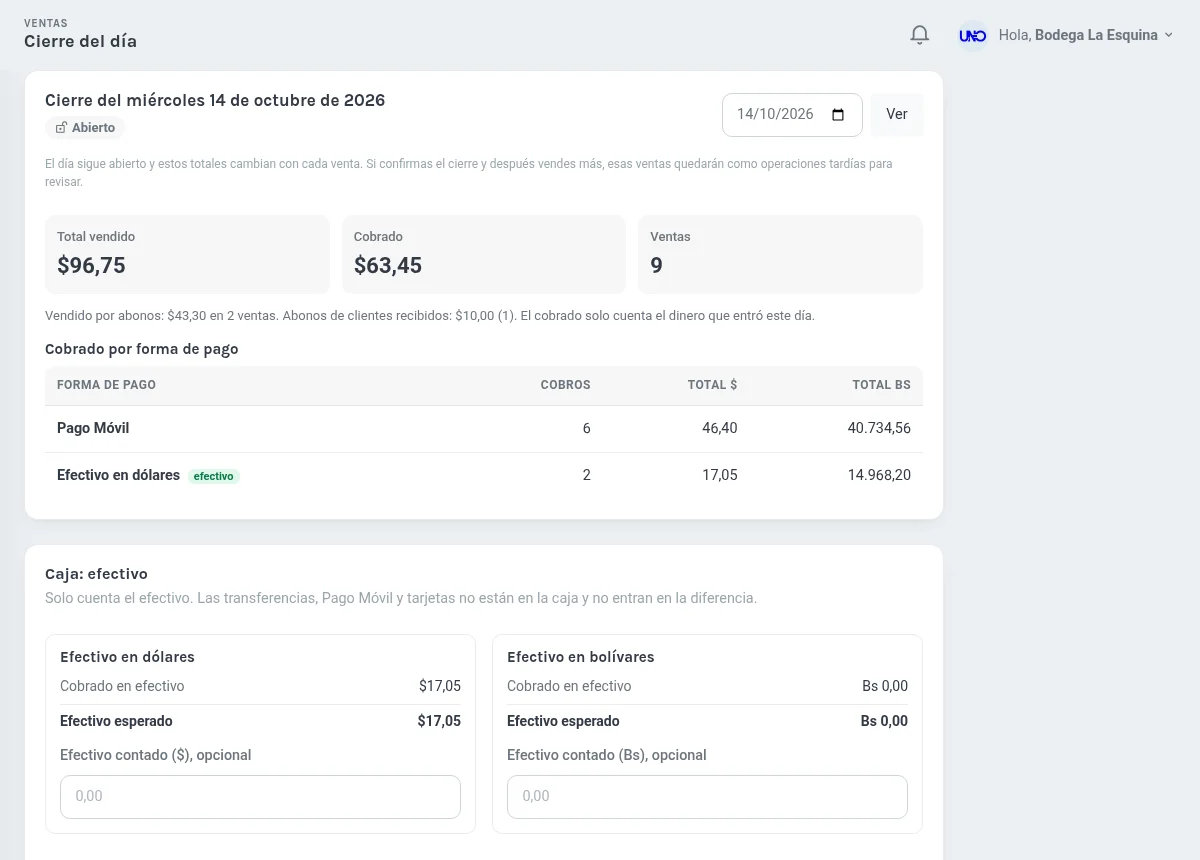Image resolution: width=1200 pixels, height=860 pixels.
Task: Click Efectivo esperado value Bs 0,00
Action: (x=884, y=721)
